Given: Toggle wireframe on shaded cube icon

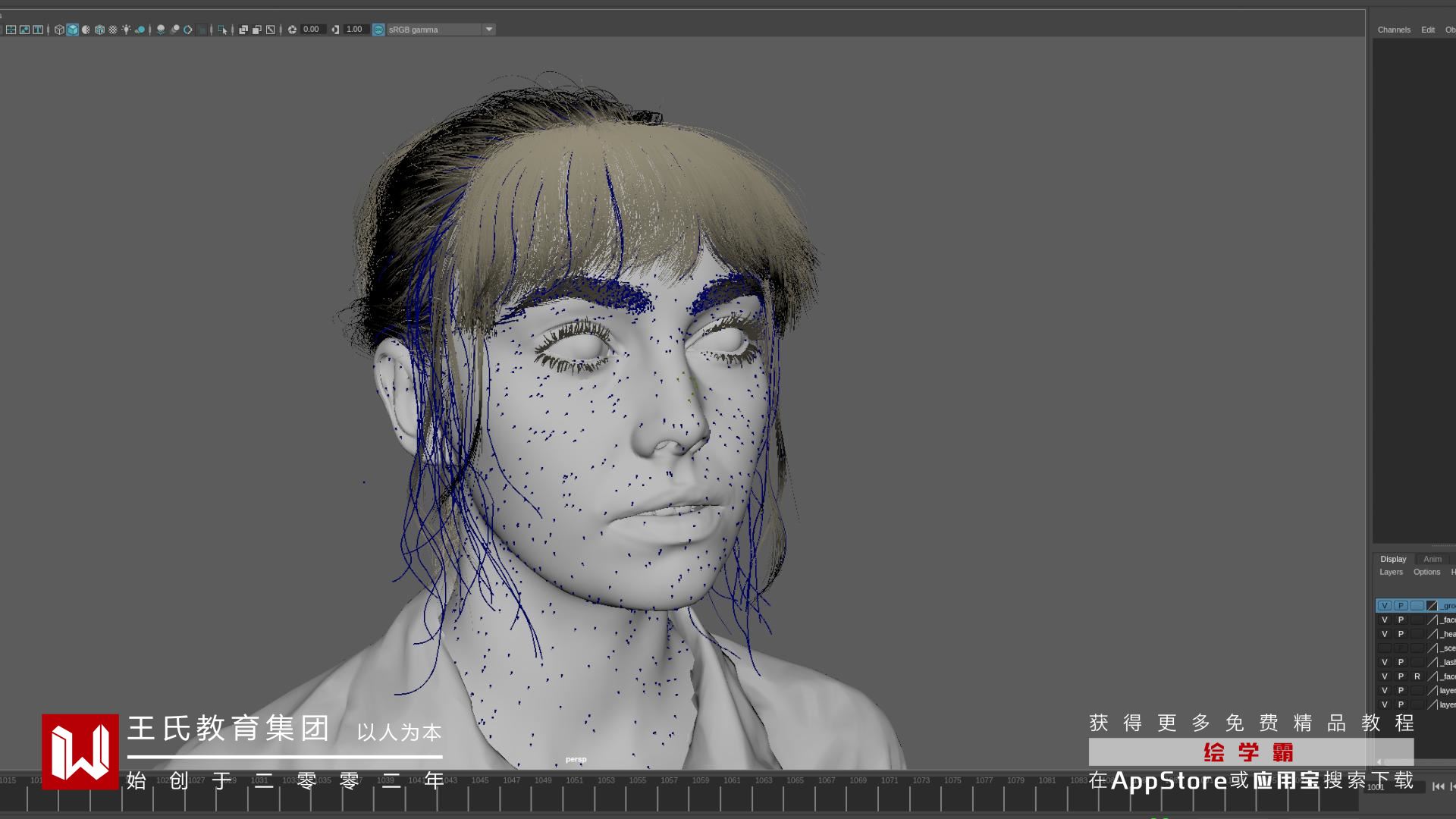Looking at the screenshot, I should 99,30.
